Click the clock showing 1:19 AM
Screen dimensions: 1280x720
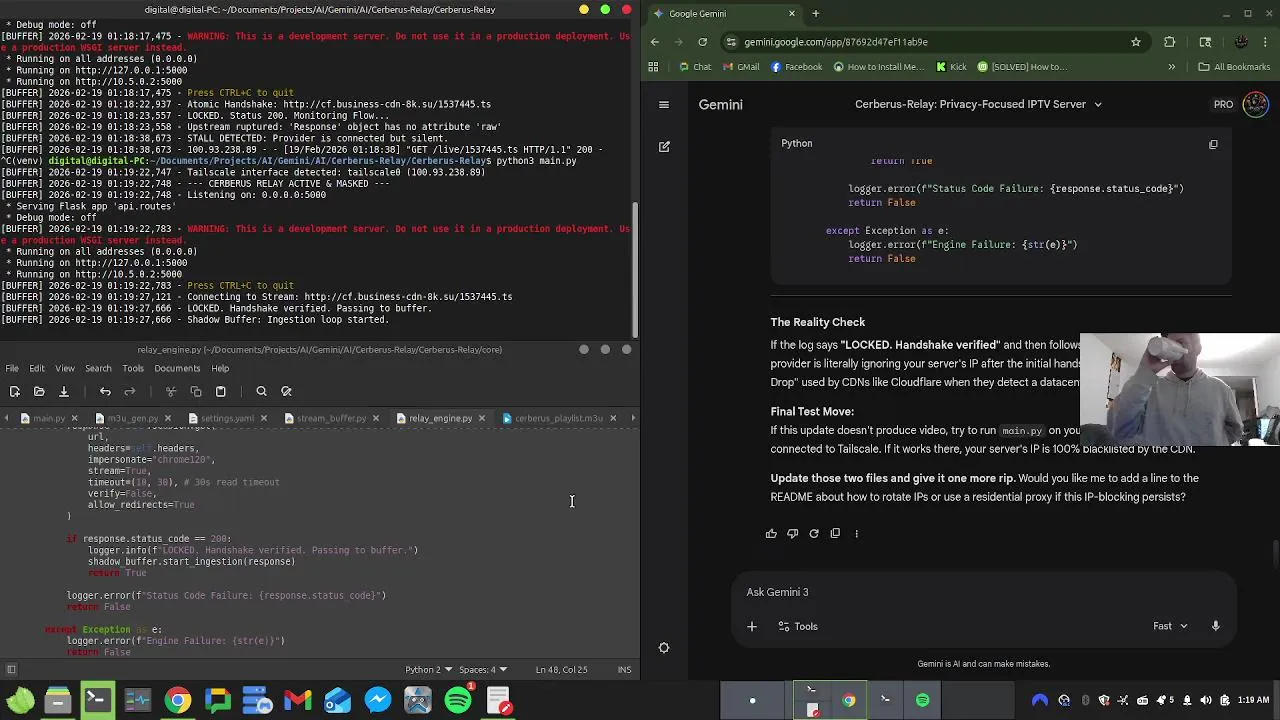[1256, 700]
